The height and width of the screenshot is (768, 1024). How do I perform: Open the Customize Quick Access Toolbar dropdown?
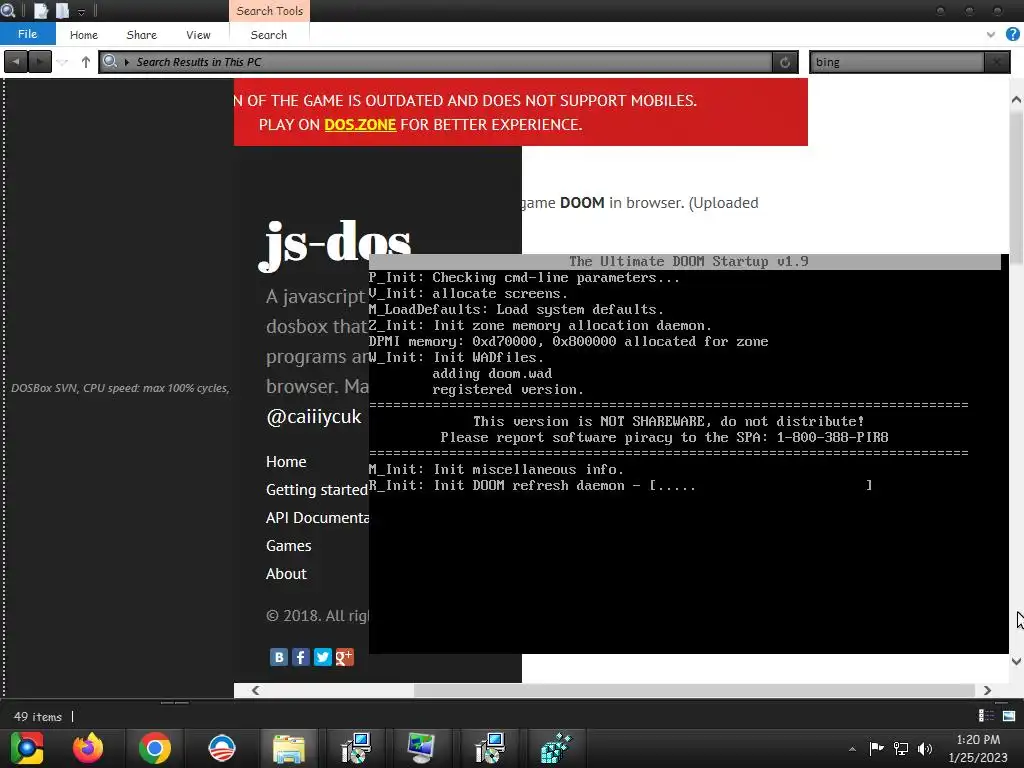82,12
